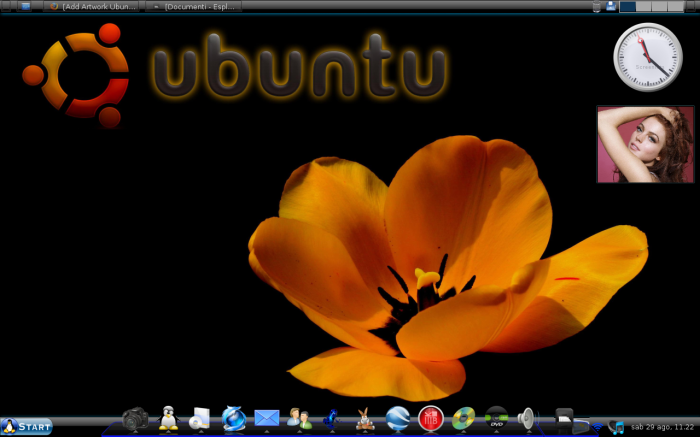Open the printer icon in the tray
700x437 pixels.
point(564,418)
